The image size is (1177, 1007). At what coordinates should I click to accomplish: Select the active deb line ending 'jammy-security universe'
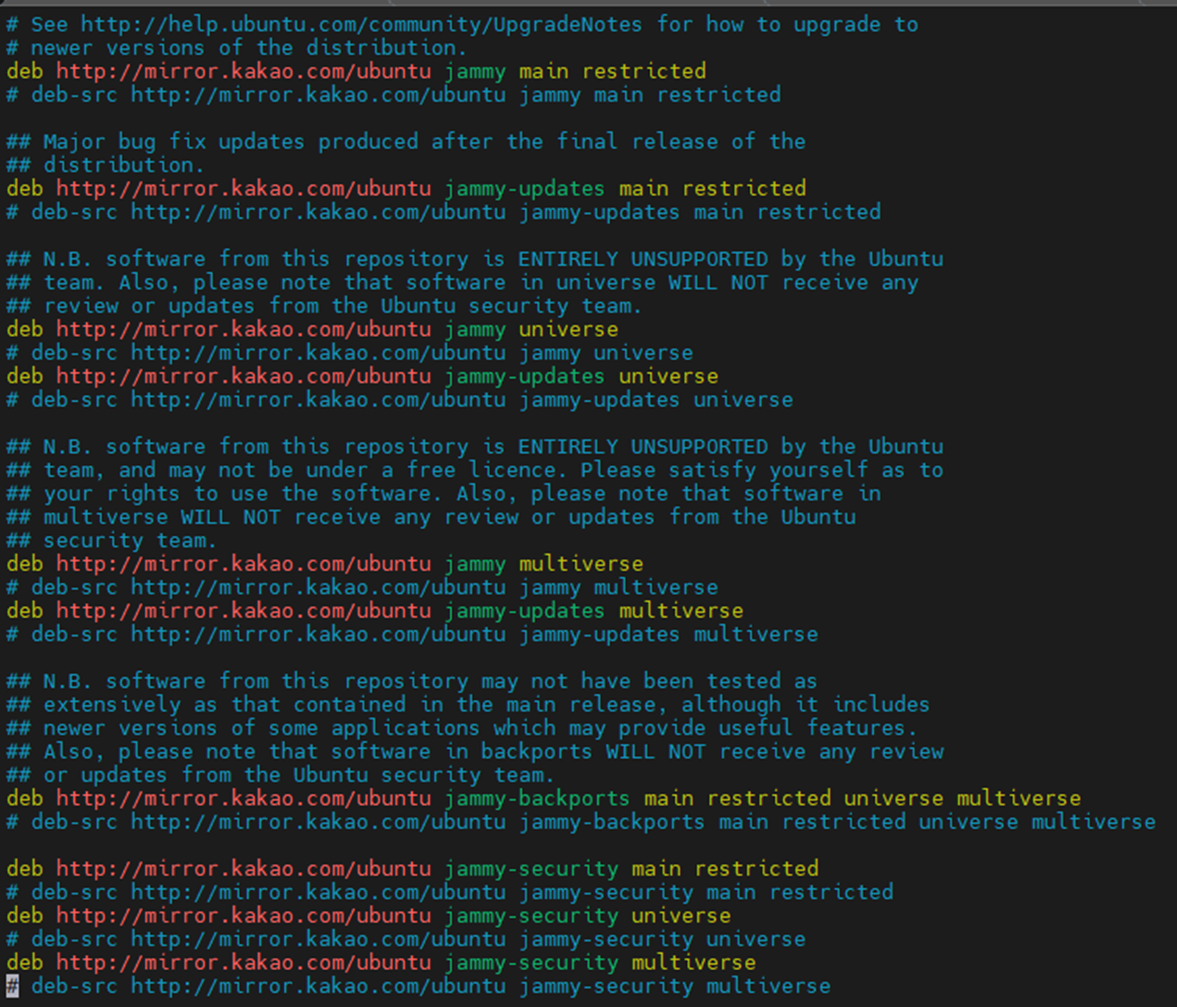coord(369,915)
